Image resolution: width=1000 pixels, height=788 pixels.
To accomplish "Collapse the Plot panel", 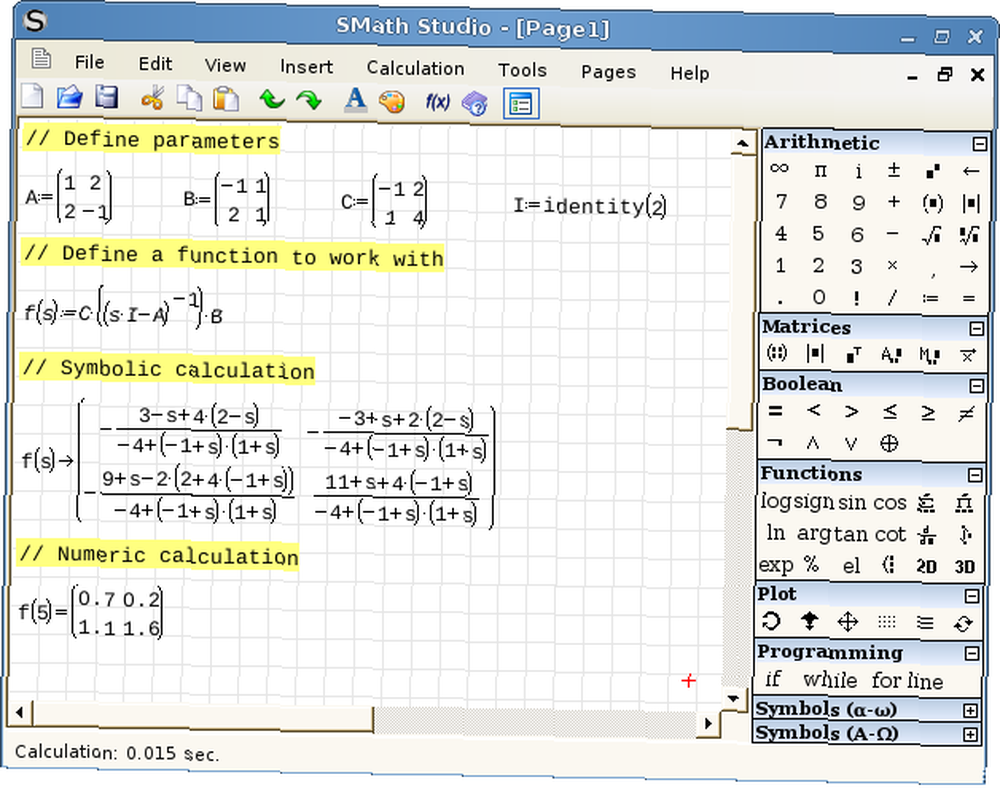I will tap(972, 596).
